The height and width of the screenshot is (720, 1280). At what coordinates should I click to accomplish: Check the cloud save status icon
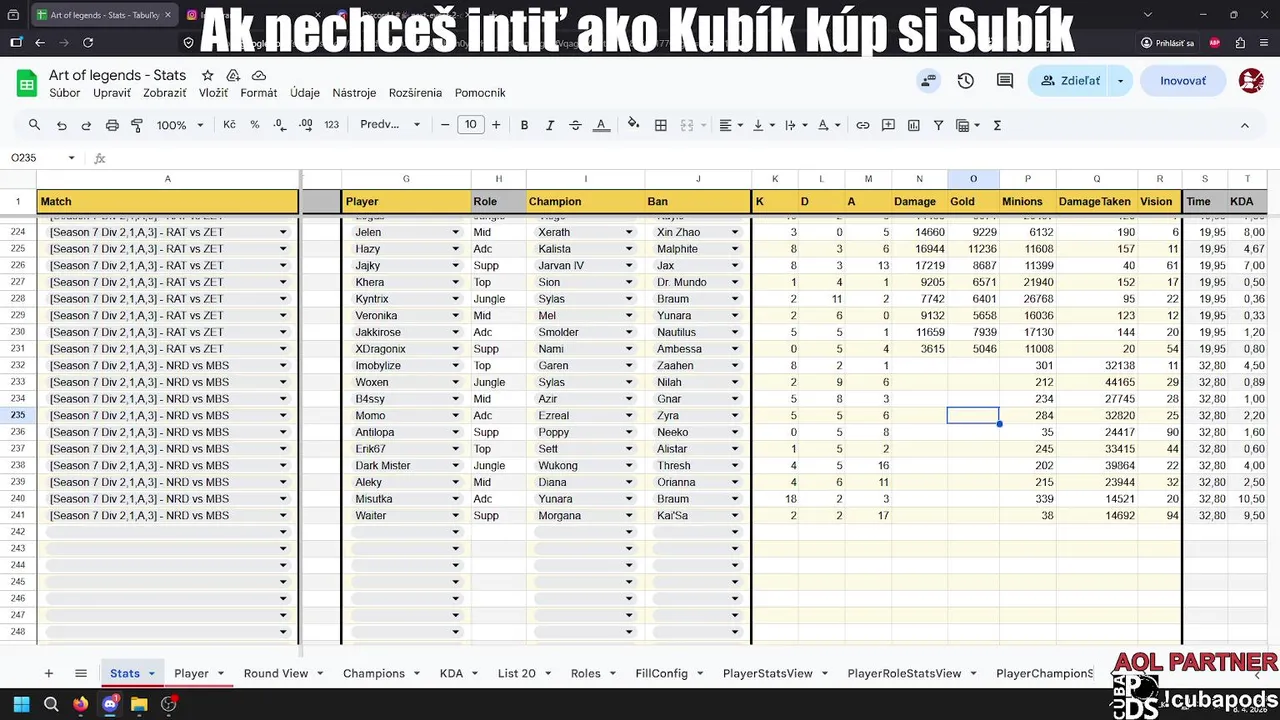point(259,76)
